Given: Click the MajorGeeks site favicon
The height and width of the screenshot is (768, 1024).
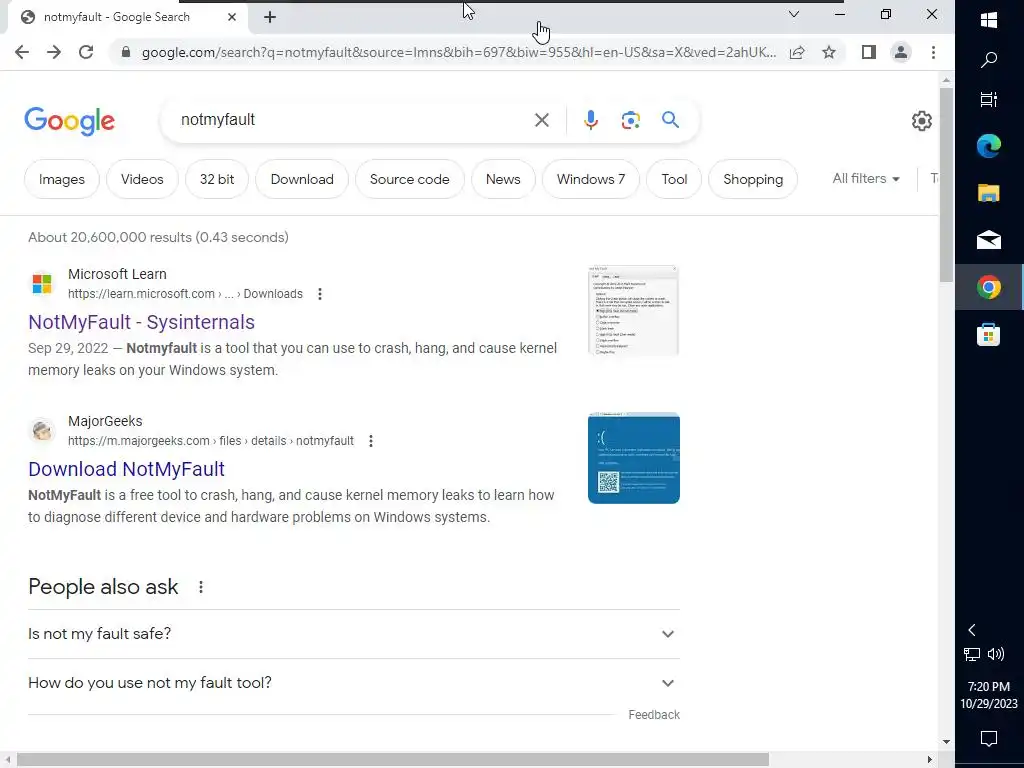Looking at the screenshot, I should pyautogui.click(x=42, y=431).
